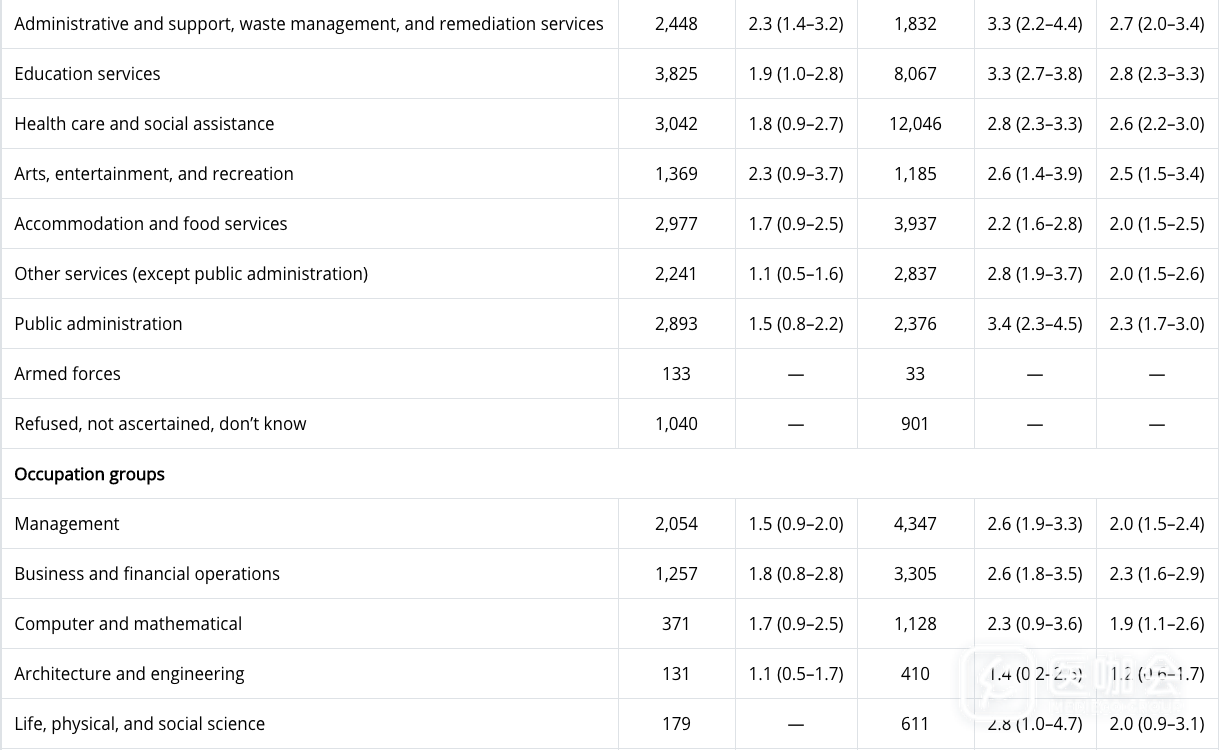Select the 'Armed forces' row label
The height and width of the screenshot is (750, 1221).
tap(67, 374)
